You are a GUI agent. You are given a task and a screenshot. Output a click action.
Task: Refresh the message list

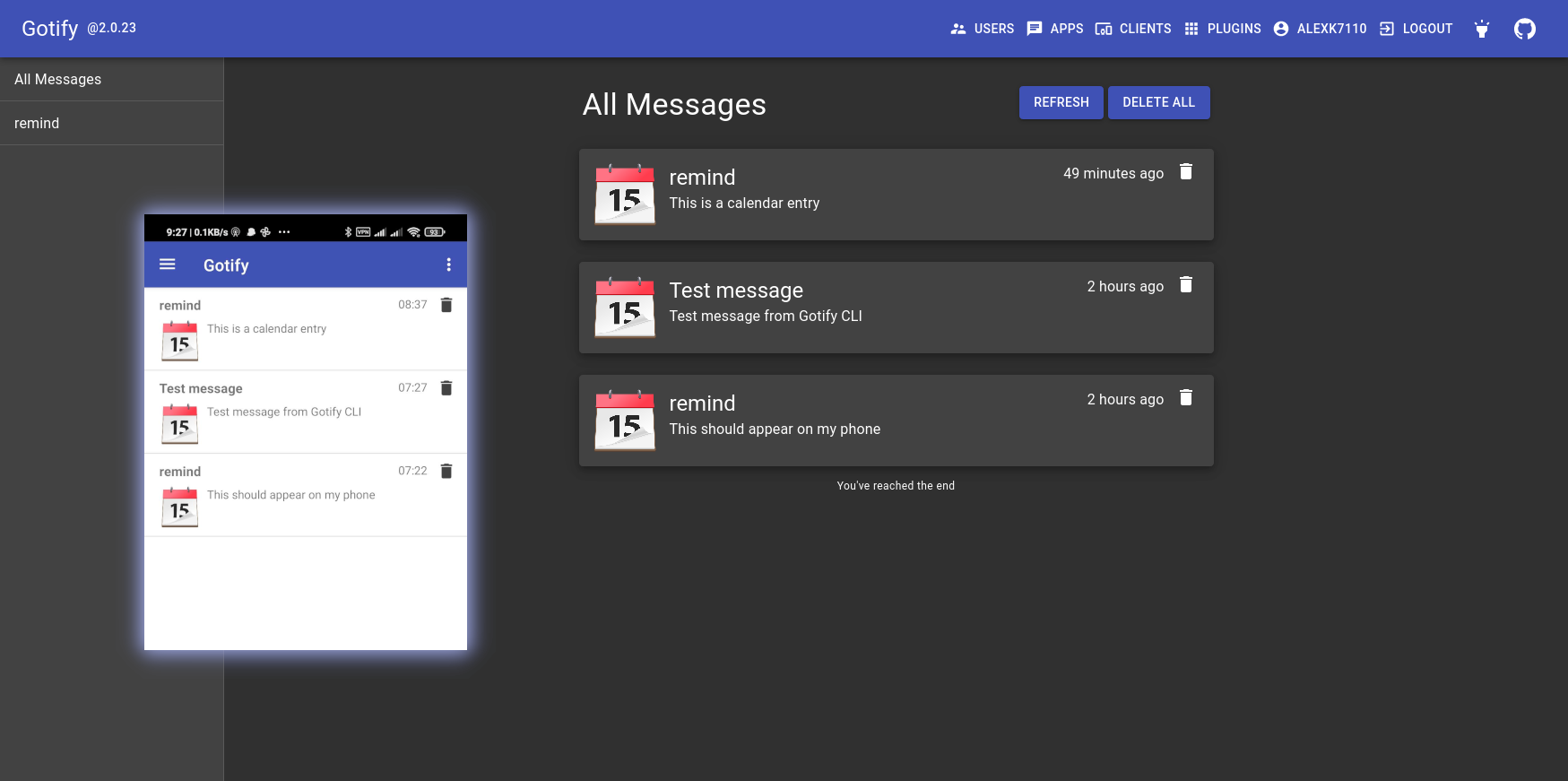[1061, 102]
